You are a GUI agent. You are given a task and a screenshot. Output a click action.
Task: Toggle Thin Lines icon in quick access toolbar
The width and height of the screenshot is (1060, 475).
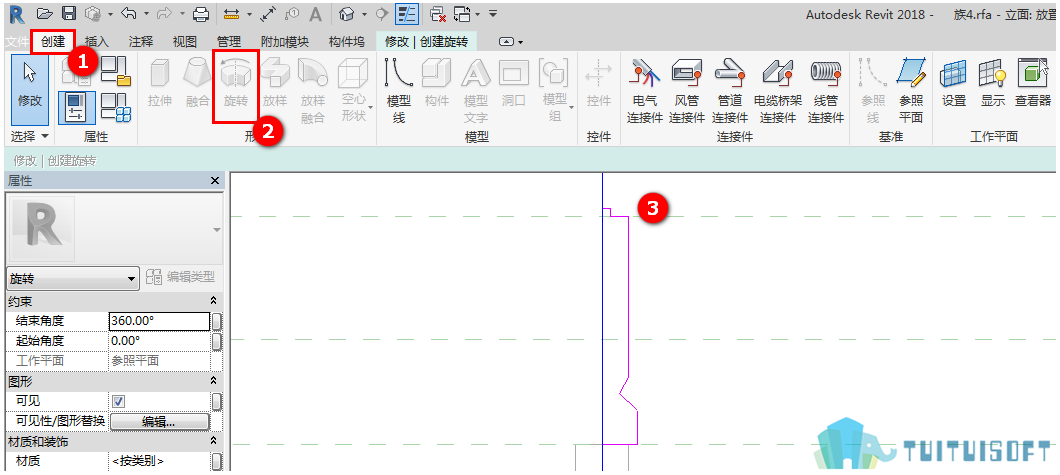coord(406,13)
